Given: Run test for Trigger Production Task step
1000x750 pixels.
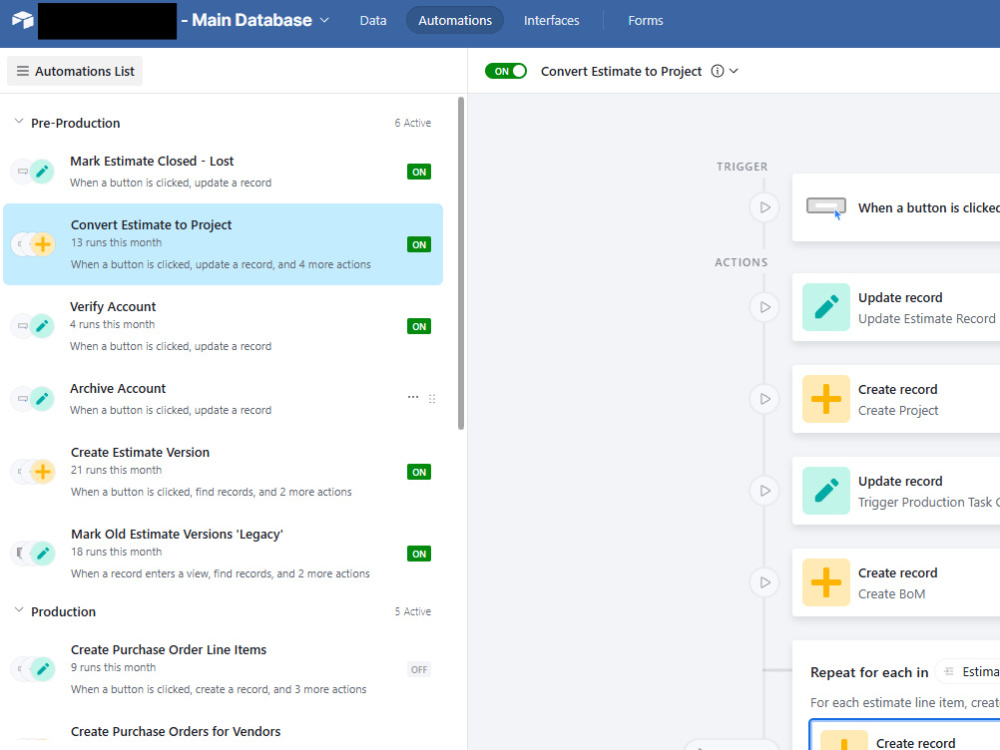Looking at the screenshot, I should 765,490.
